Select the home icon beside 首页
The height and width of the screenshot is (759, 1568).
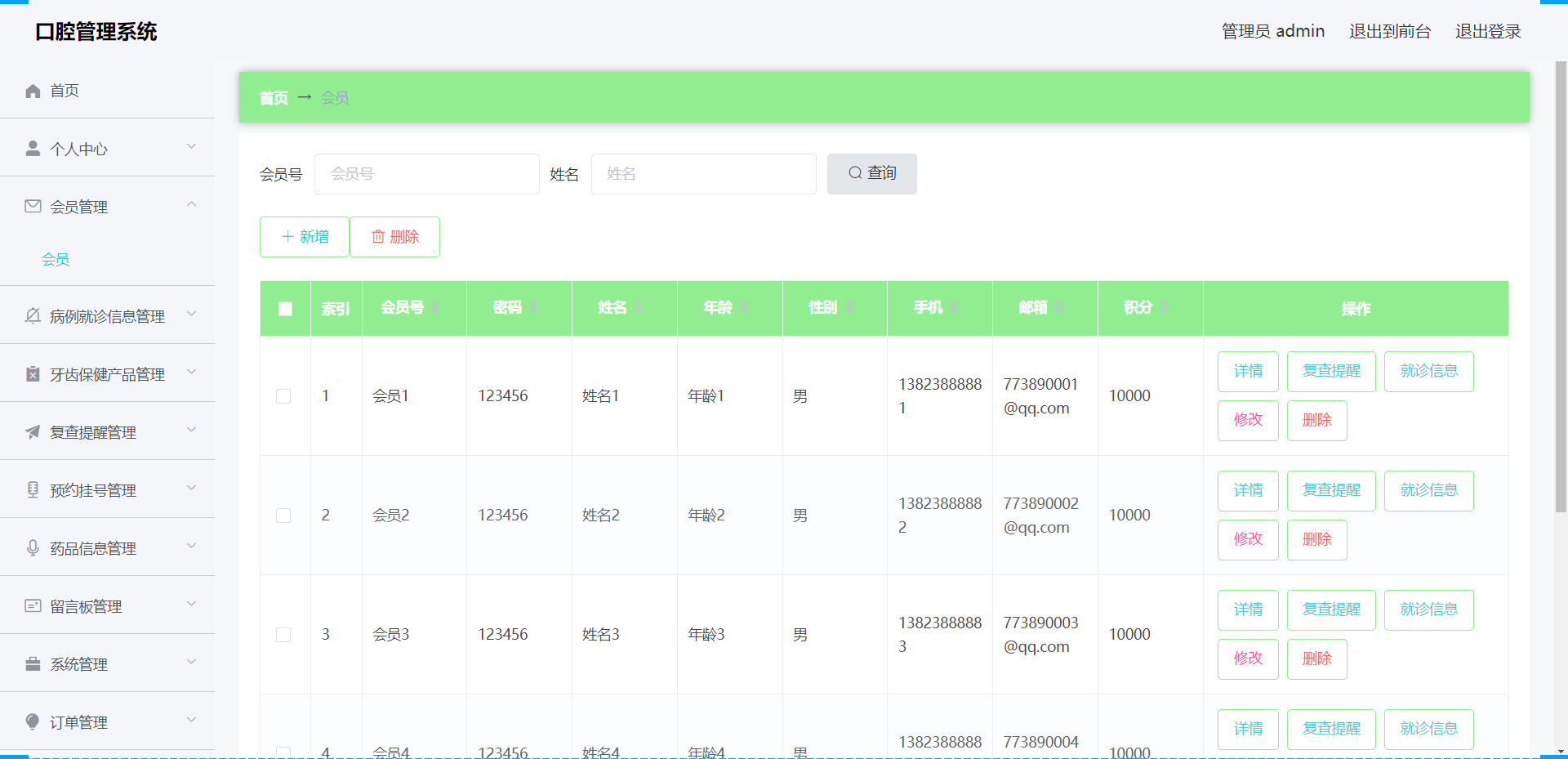[x=32, y=90]
